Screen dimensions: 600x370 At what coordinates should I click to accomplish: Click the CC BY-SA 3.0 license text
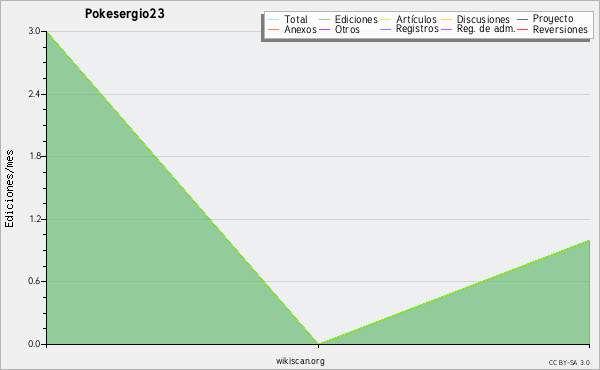coord(569,362)
